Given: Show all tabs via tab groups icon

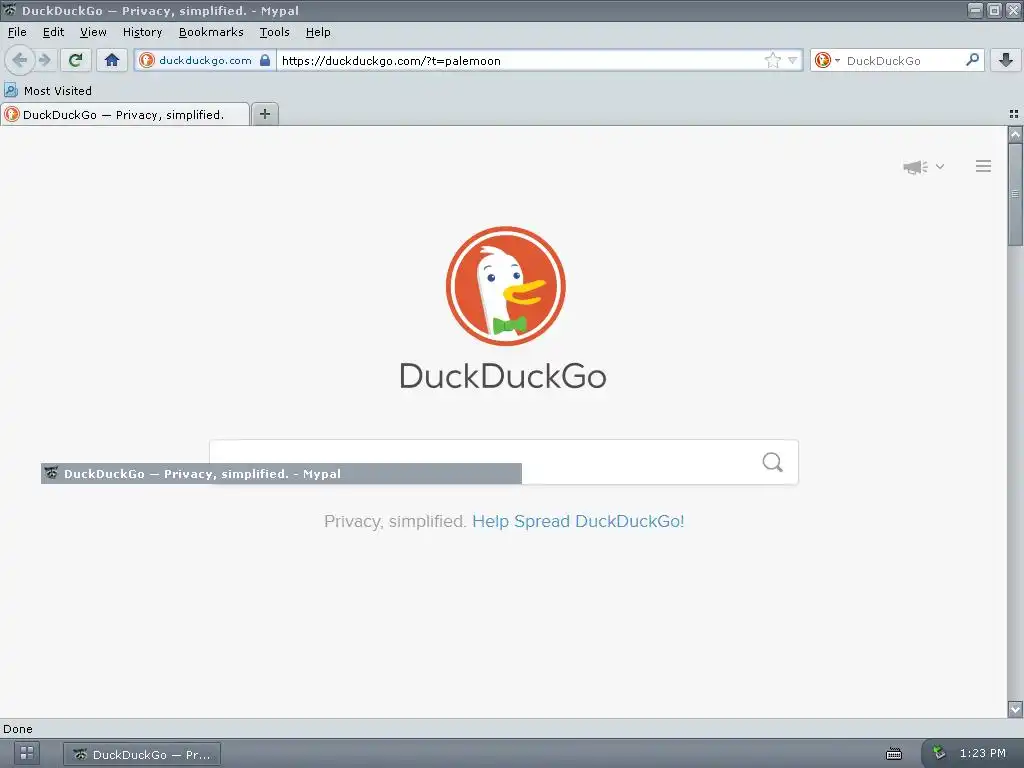Looking at the screenshot, I should coord(1014,114).
